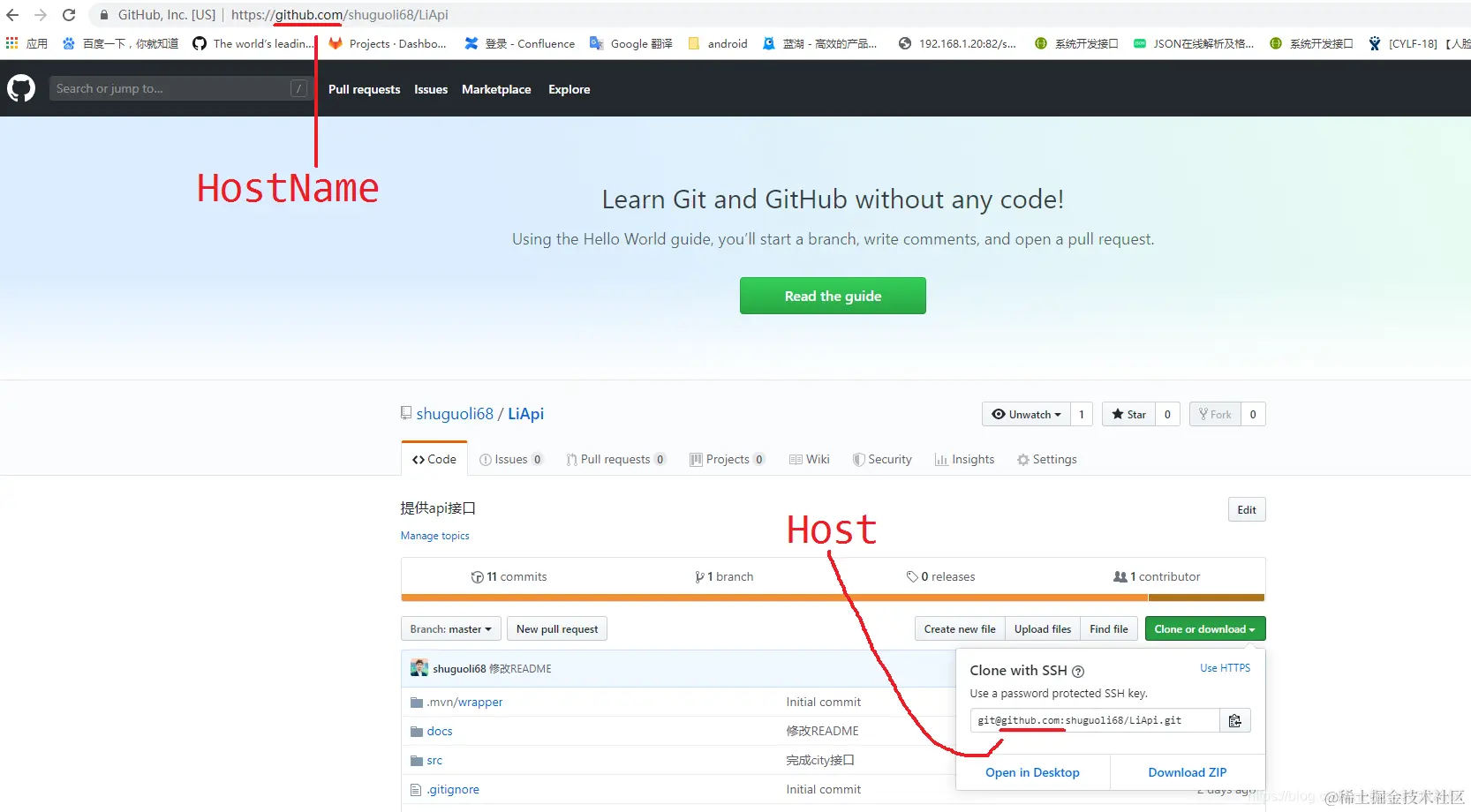Open the Security tab
Screen dimensions: 1471x812
tap(882, 459)
